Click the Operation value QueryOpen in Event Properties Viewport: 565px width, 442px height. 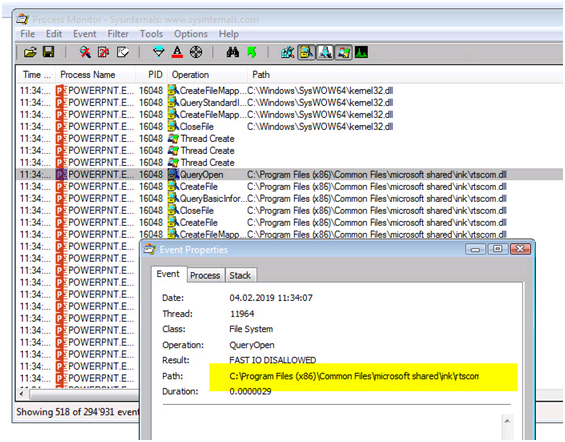252,345
